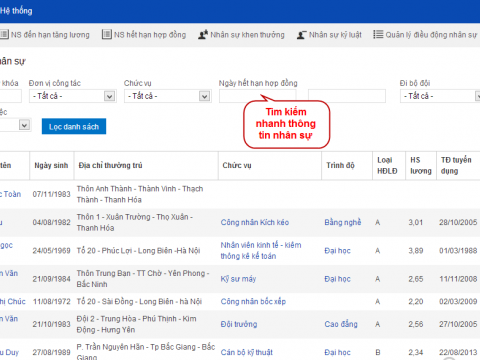Image resolution: width=480 pixels, height=360 pixels.
Task: Click the Lọc danh sách button
Action: 74,126
